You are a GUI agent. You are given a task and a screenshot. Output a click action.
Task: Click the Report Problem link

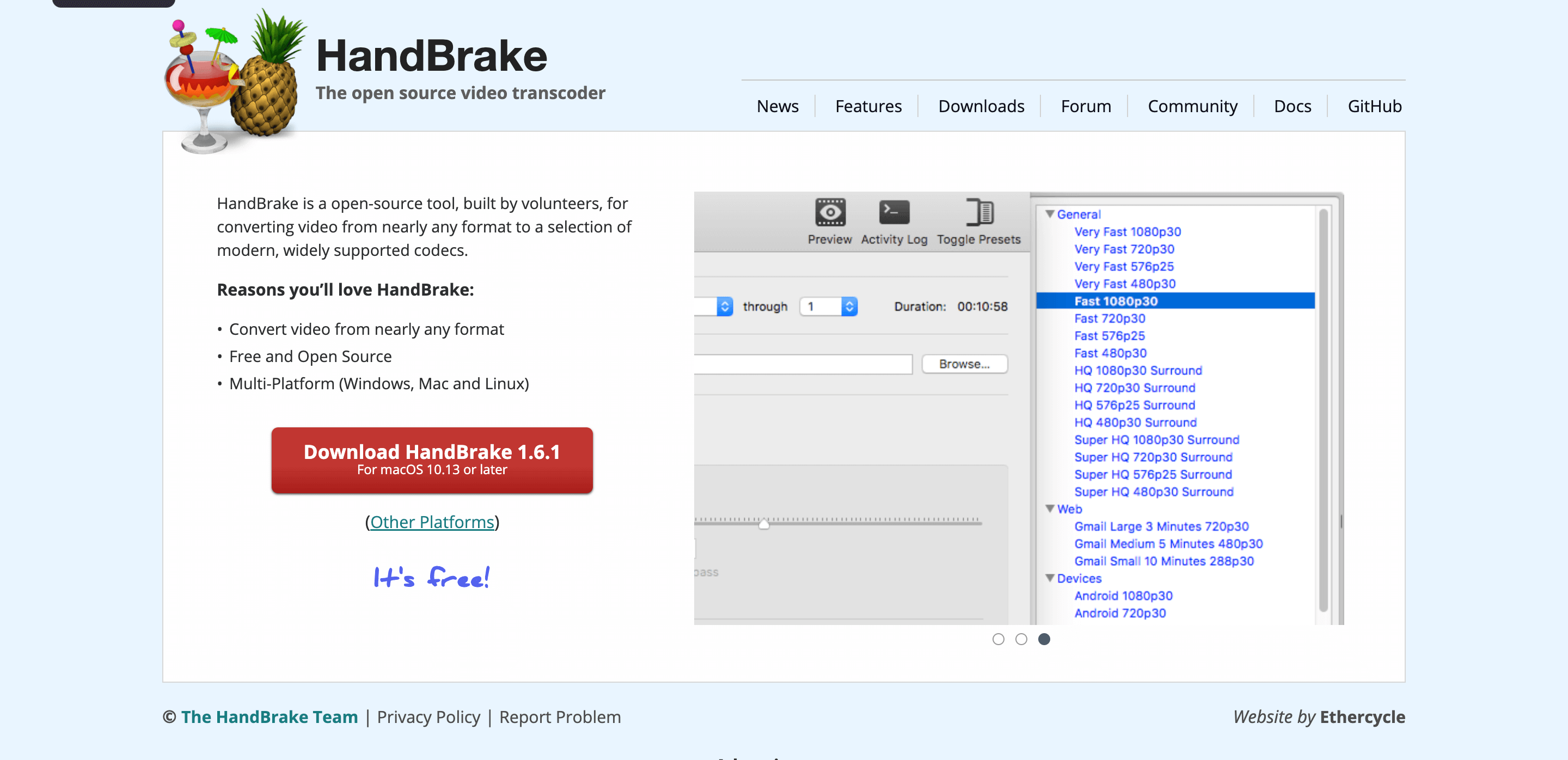tap(560, 717)
